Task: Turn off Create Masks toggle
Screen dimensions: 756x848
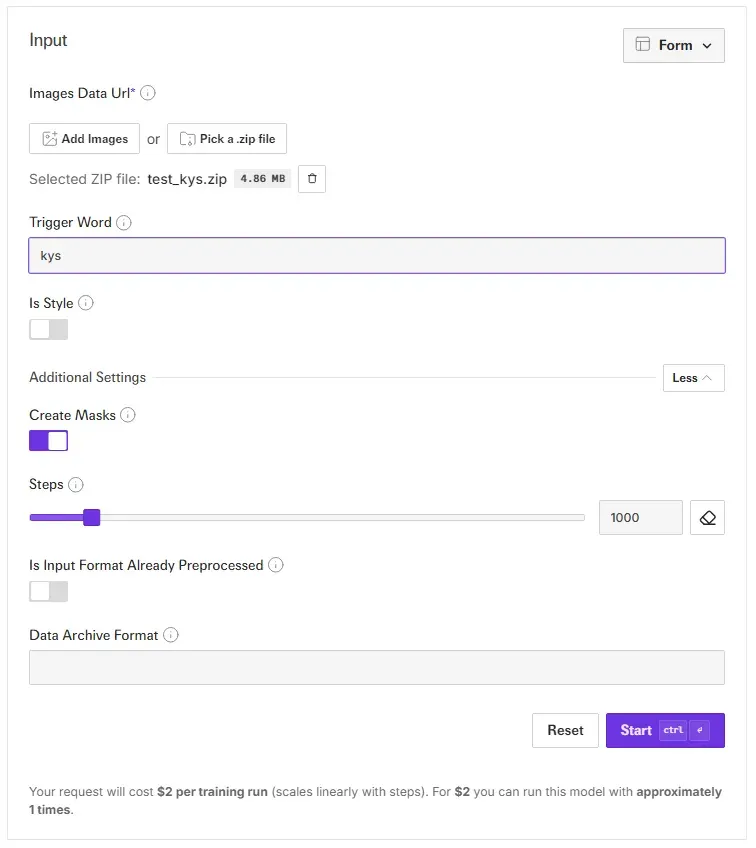Action: coord(49,441)
